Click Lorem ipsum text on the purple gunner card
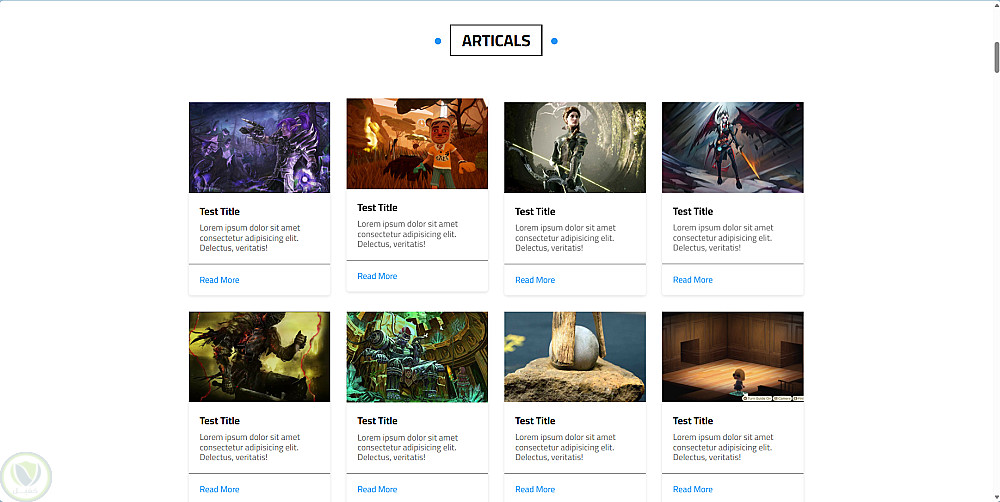 [x=250, y=238]
